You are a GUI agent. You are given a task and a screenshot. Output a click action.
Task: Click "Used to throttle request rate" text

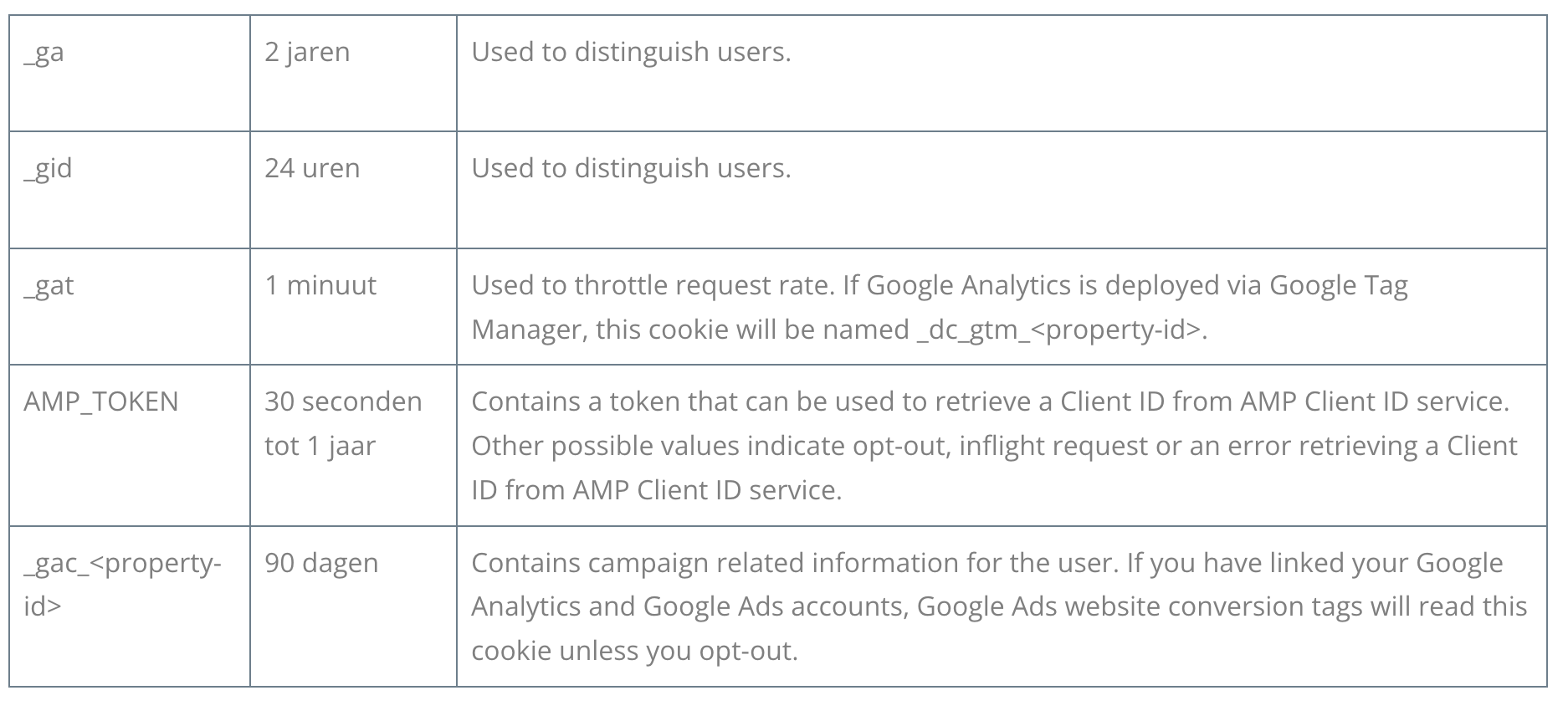tap(653, 286)
